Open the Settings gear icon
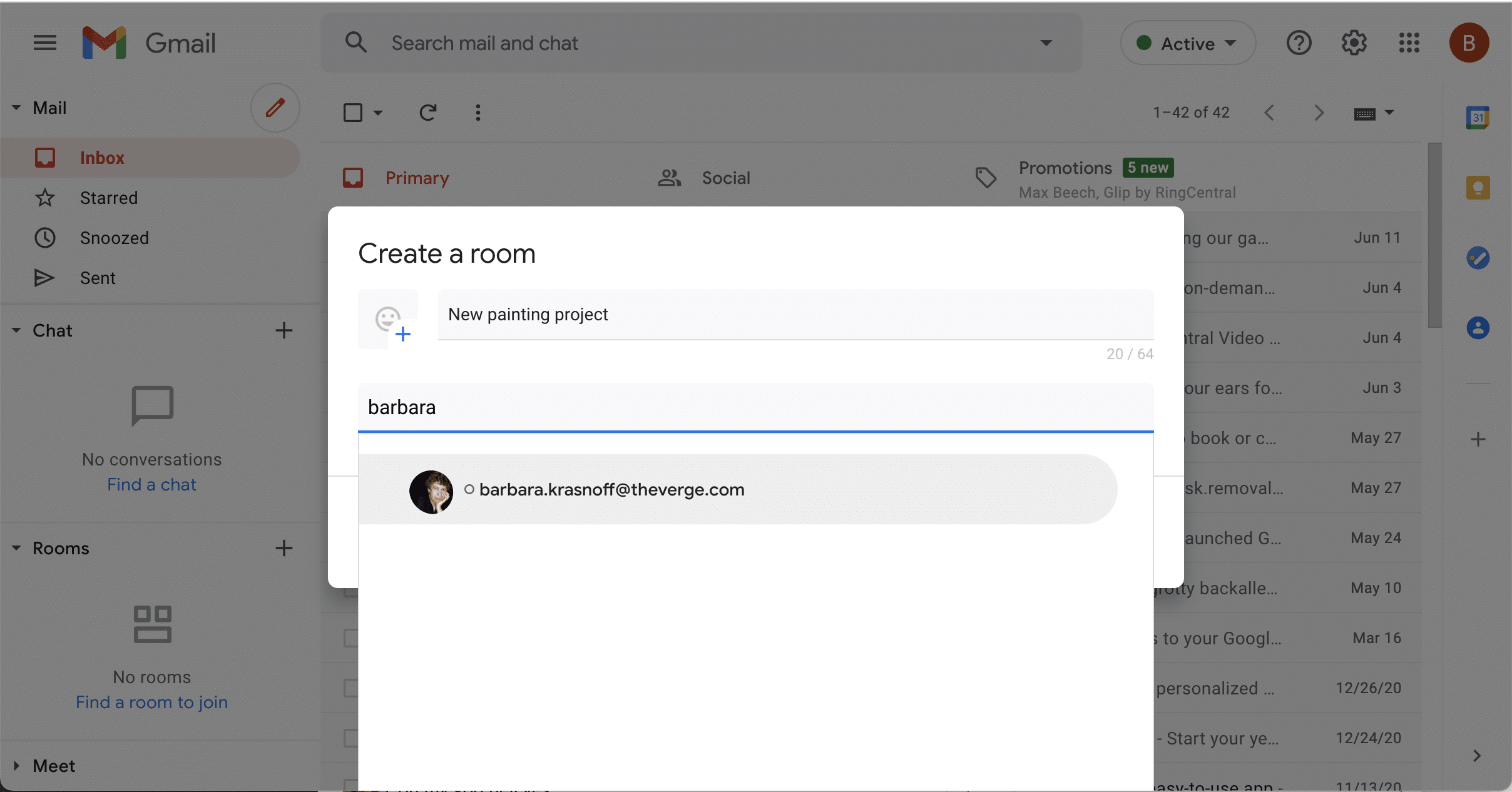 pos(1354,43)
